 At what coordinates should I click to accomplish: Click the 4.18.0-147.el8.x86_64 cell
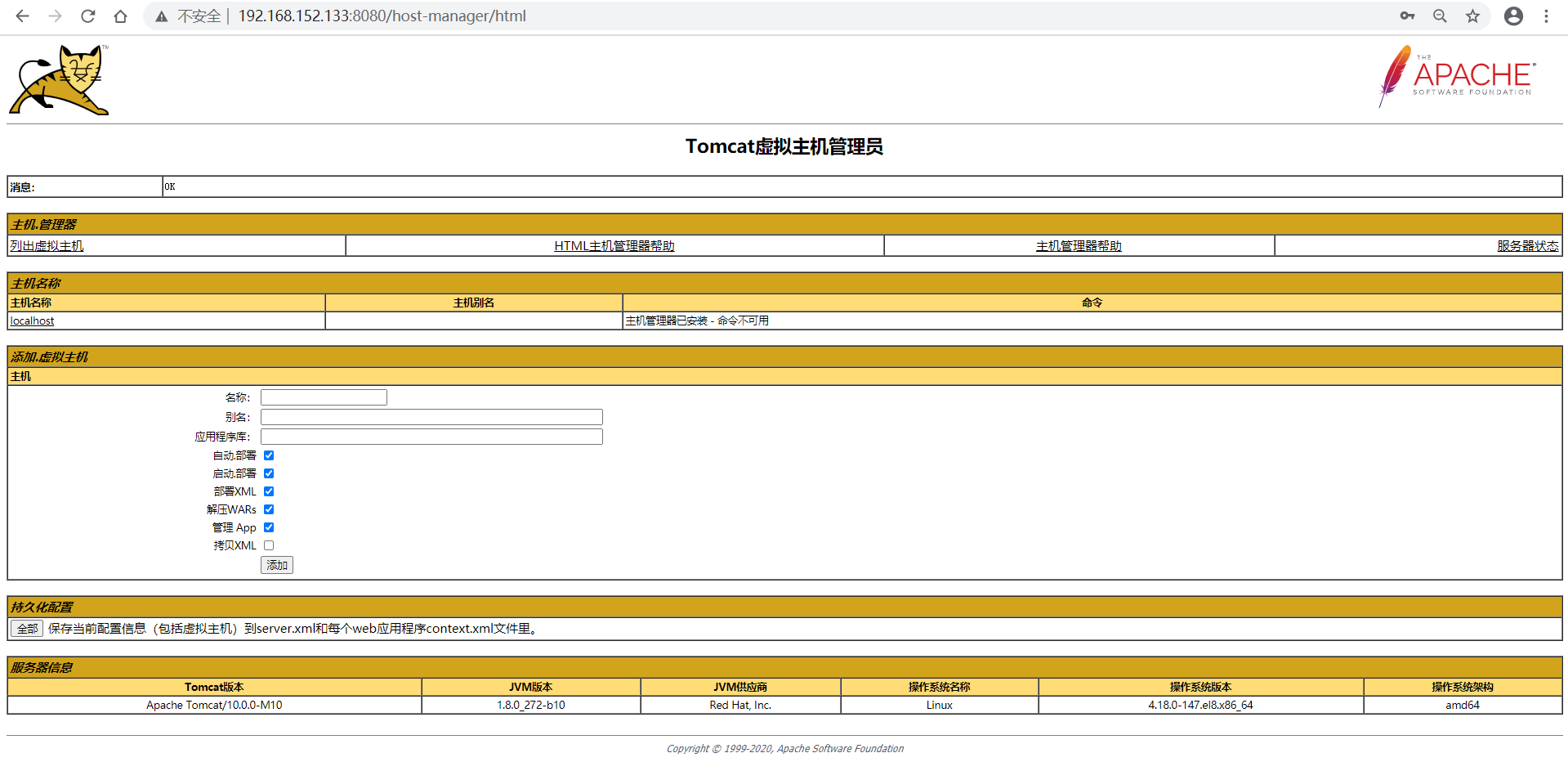click(1200, 705)
